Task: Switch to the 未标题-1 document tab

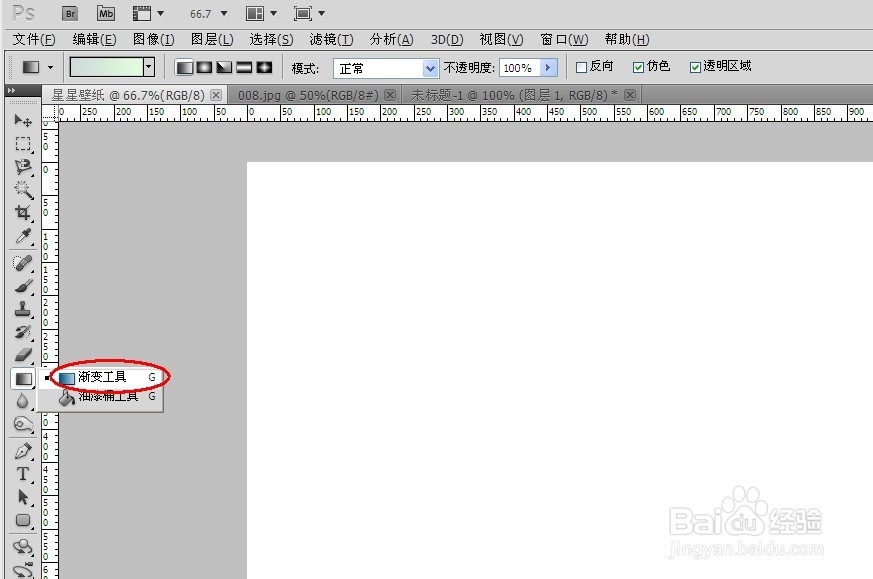Action: click(x=514, y=95)
